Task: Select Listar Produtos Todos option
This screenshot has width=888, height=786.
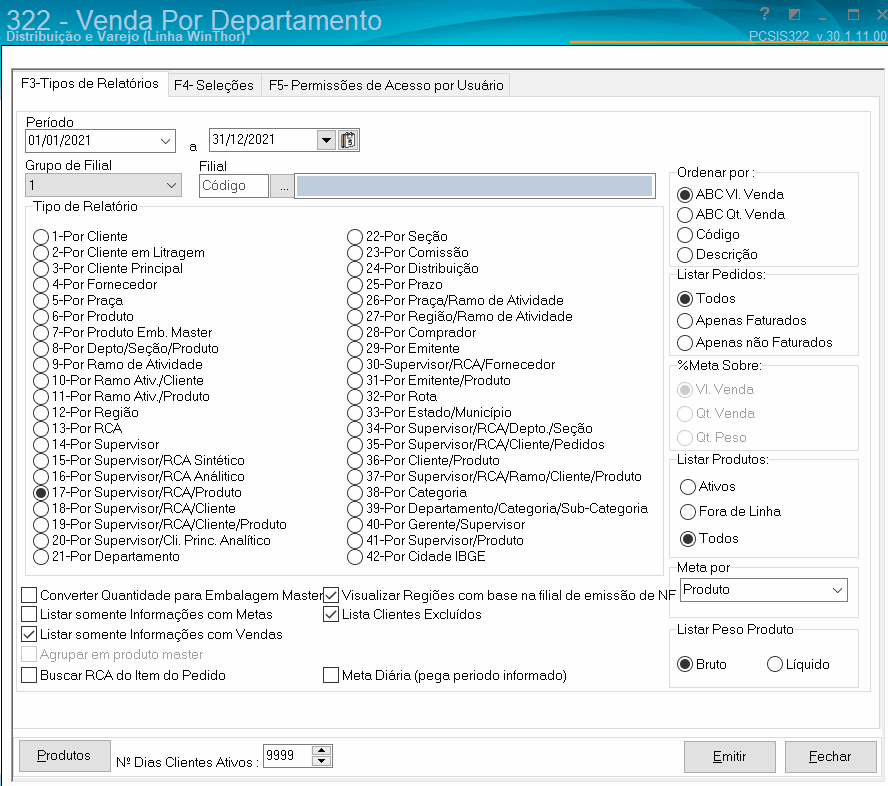Action: point(709,539)
